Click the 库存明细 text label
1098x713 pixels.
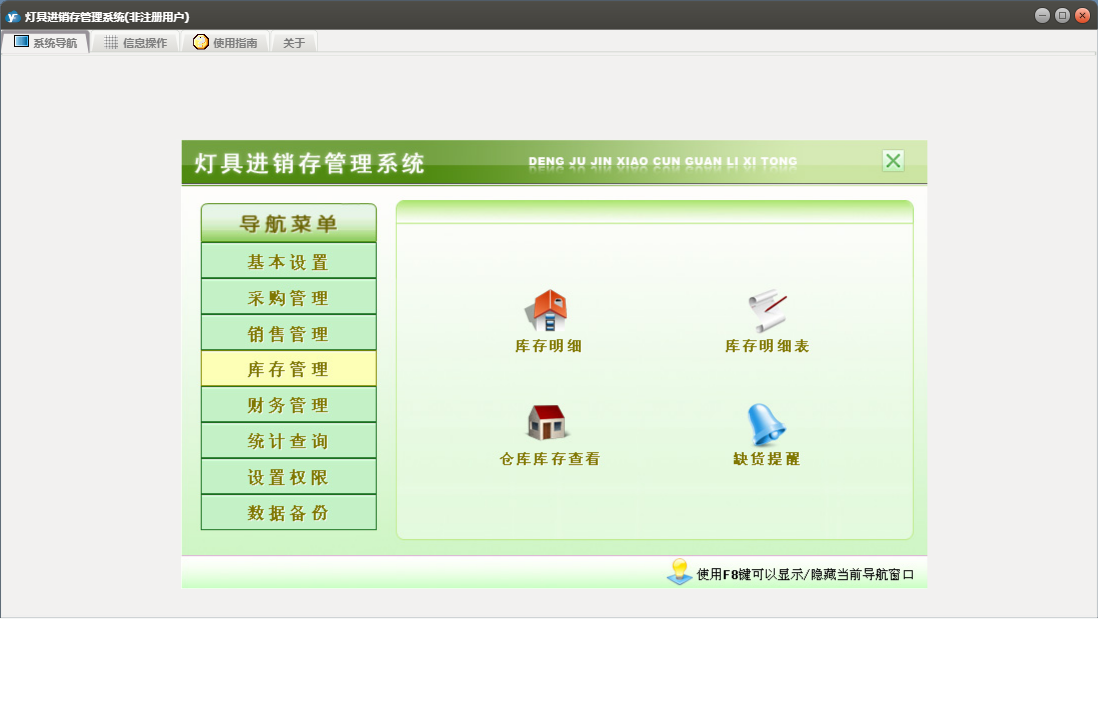[548, 346]
